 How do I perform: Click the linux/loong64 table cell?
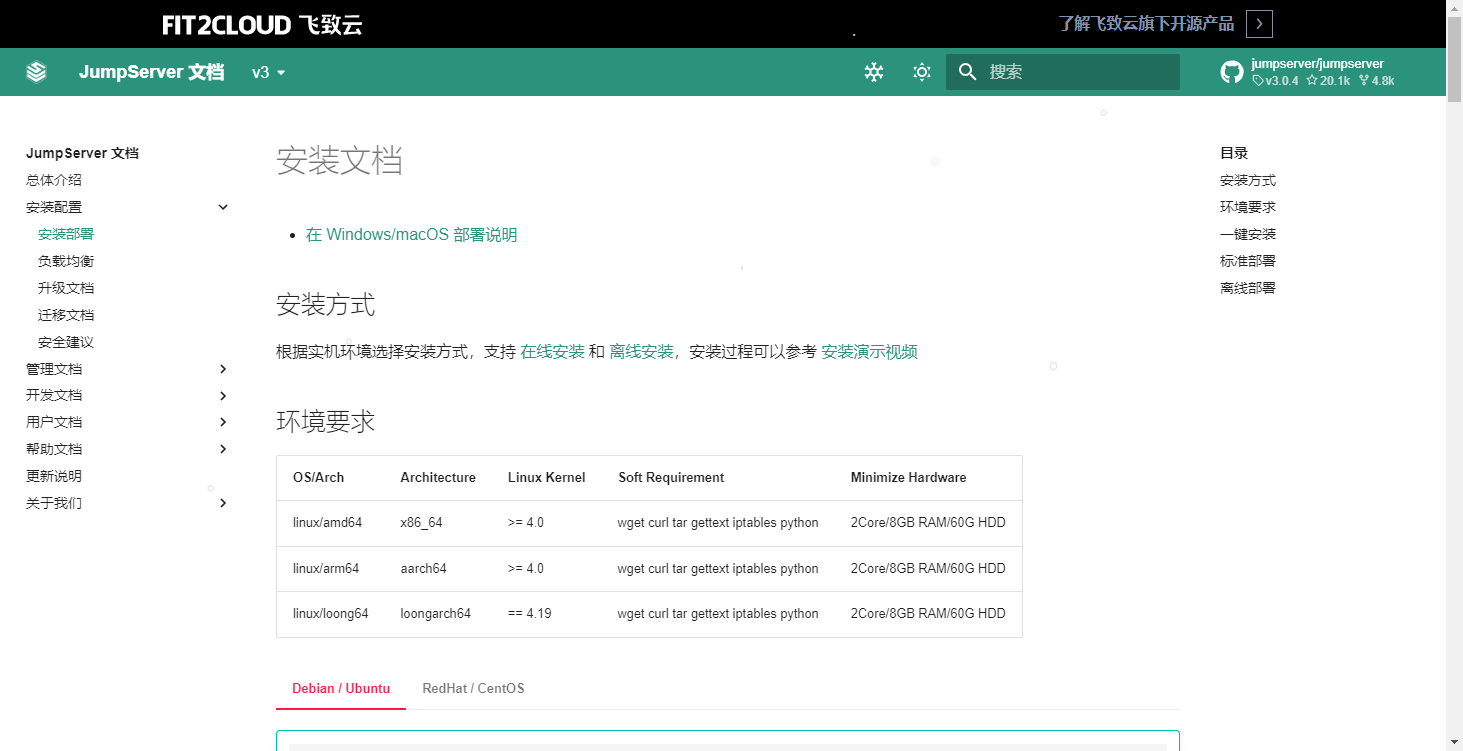tap(331, 613)
